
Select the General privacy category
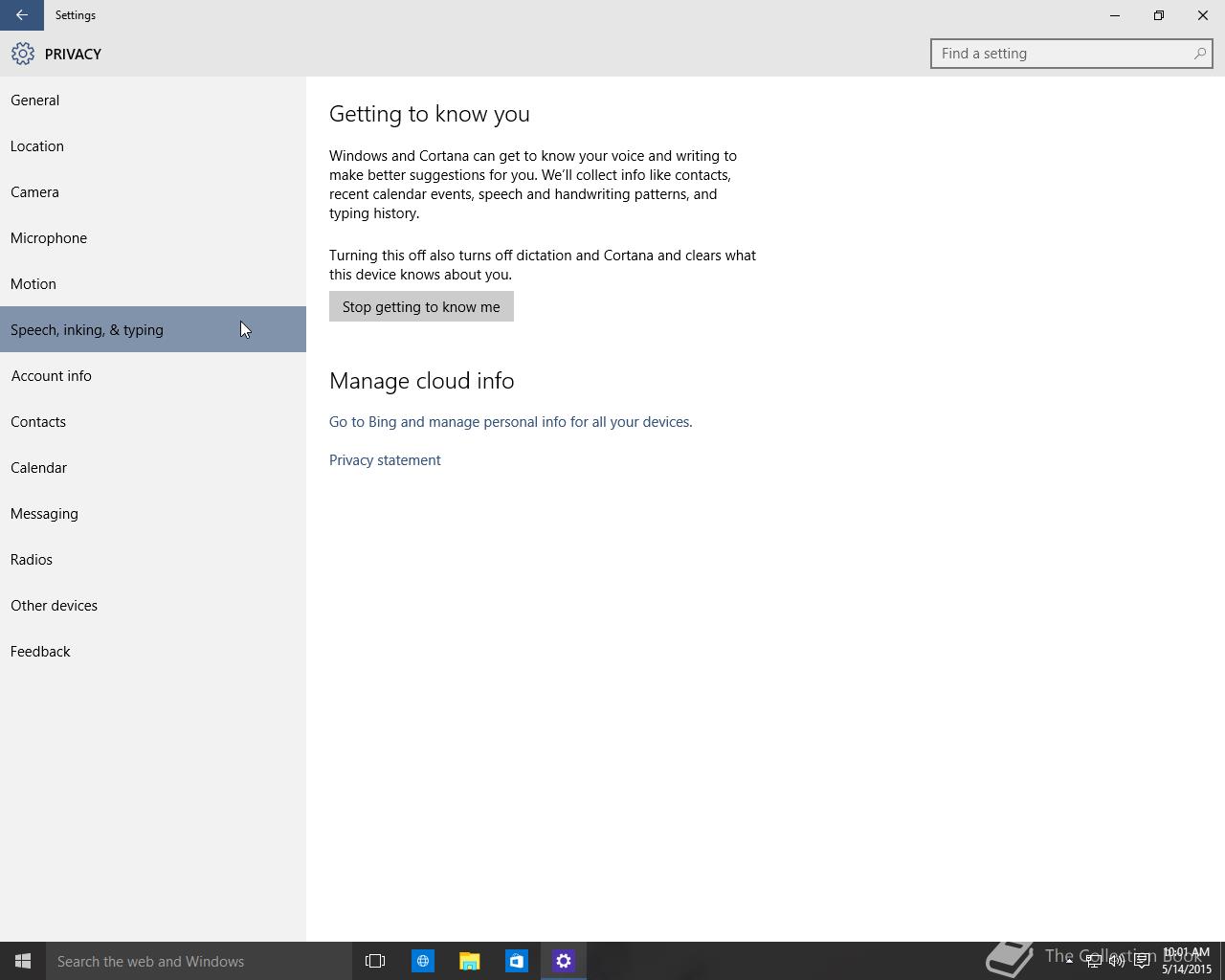click(x=153, y=100)
